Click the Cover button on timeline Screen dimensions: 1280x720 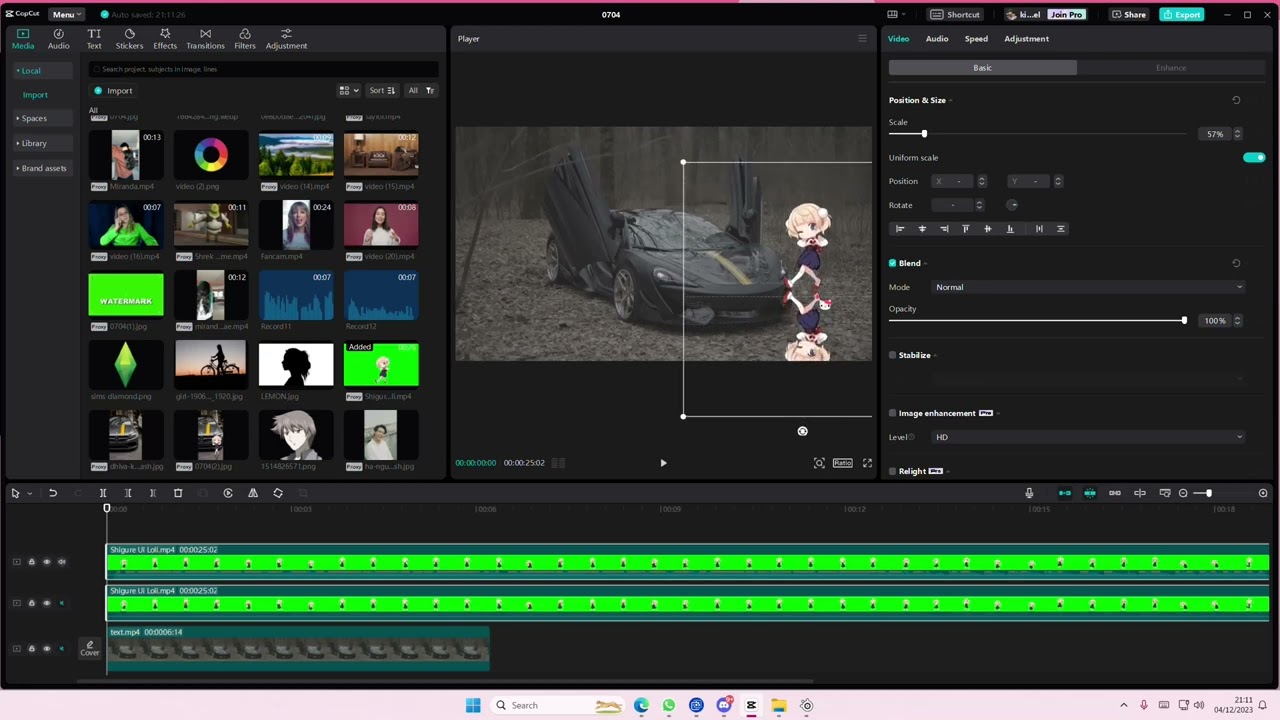click(90, 649)
